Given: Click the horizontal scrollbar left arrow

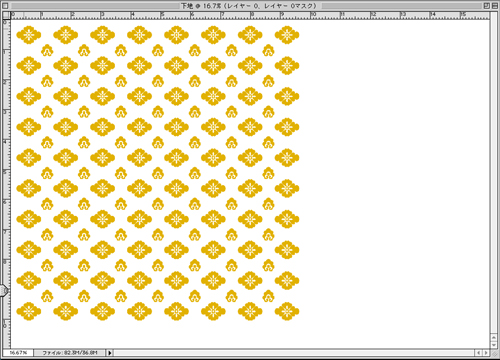Looking at the screenshot, I should (479, 353).
